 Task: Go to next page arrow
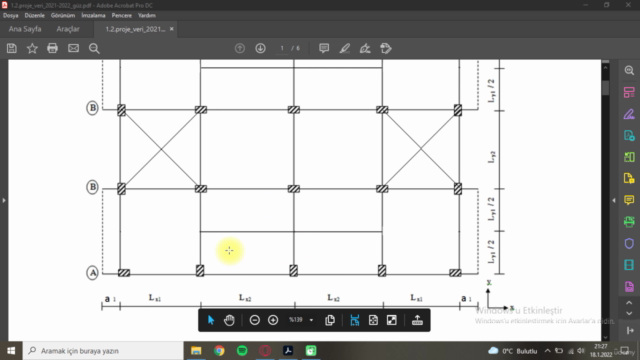tap(260, 48)
